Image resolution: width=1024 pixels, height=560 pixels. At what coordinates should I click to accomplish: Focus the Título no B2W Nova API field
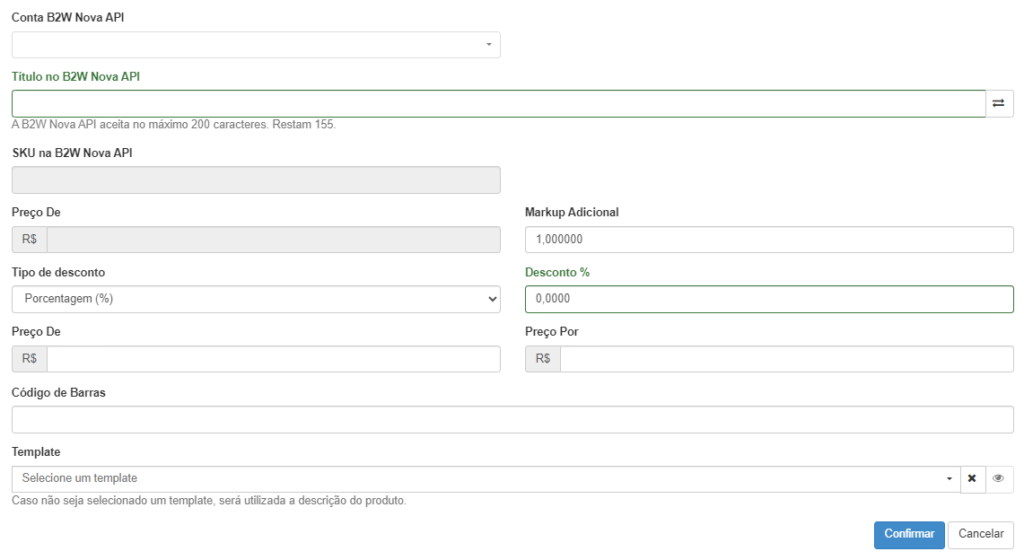(x=499, y=104)
